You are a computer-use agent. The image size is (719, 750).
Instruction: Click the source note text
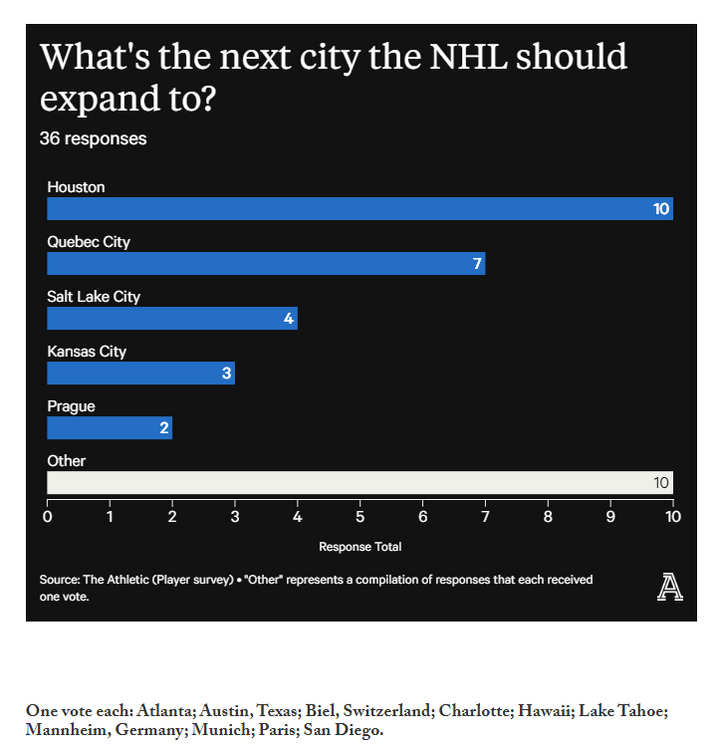point(315,587)
